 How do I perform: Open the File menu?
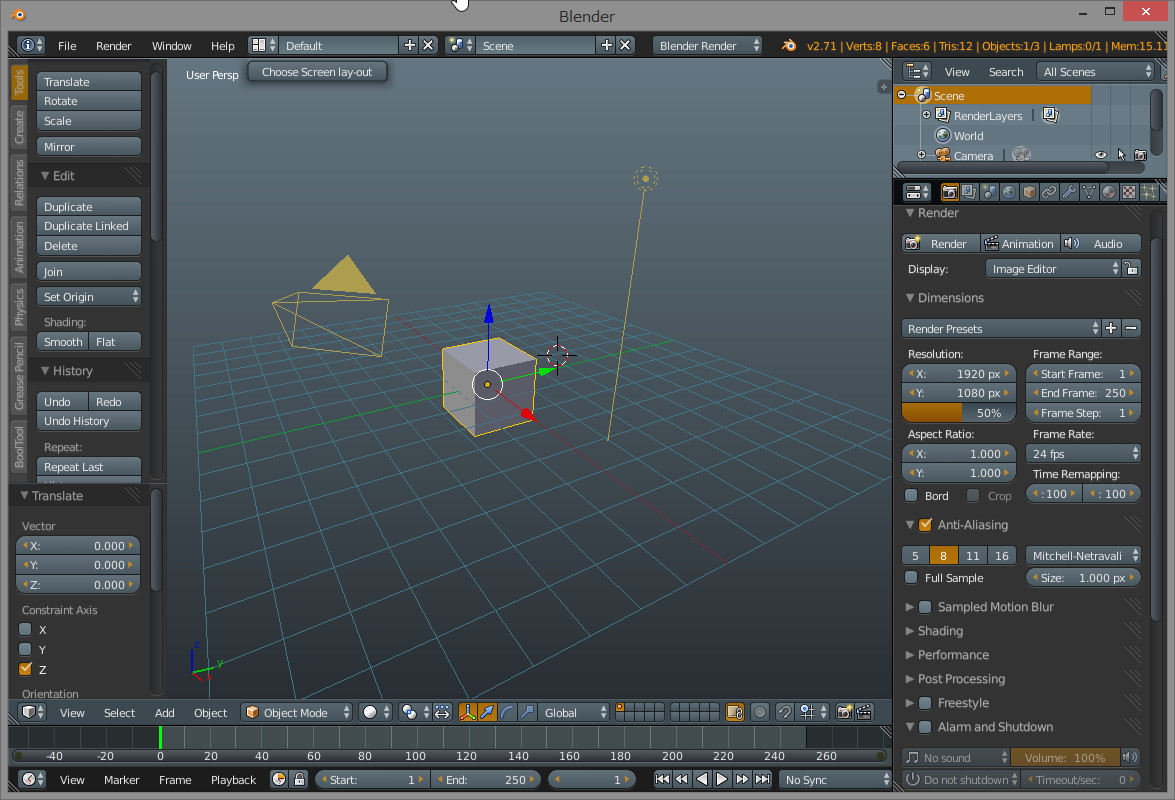[x=67, y=46]
